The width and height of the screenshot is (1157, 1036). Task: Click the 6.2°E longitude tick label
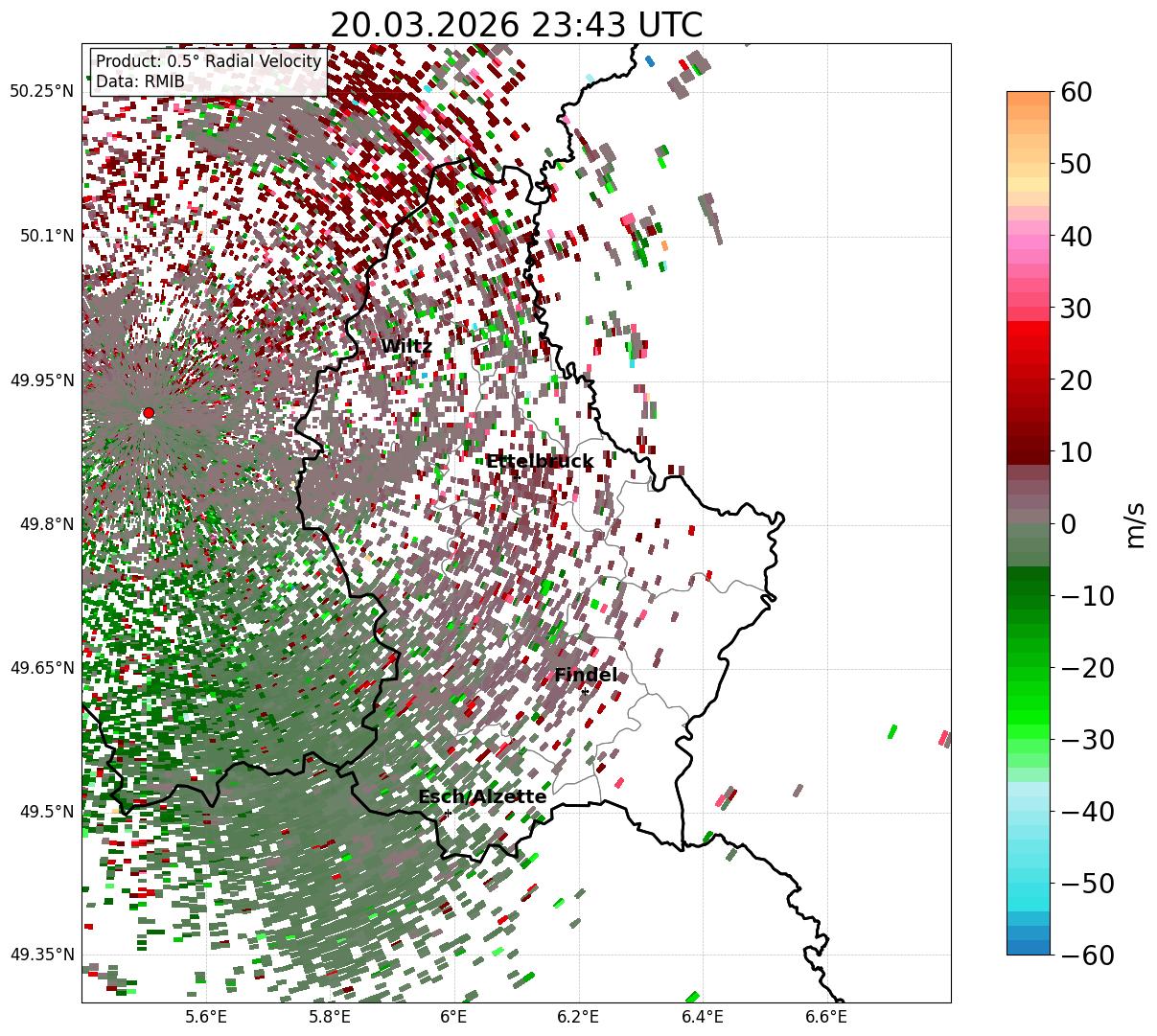point(578,1017)
